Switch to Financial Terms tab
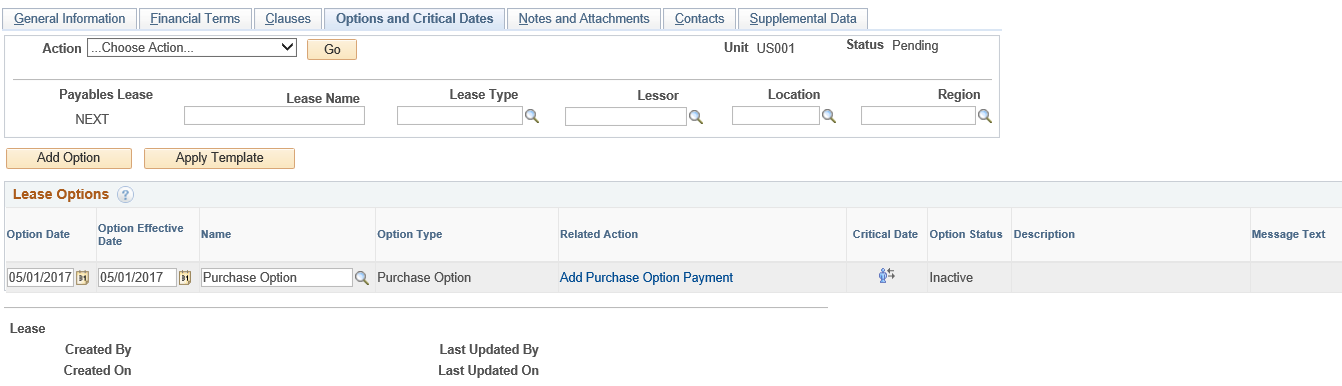 pyautogui.click(x=195, y=18)
